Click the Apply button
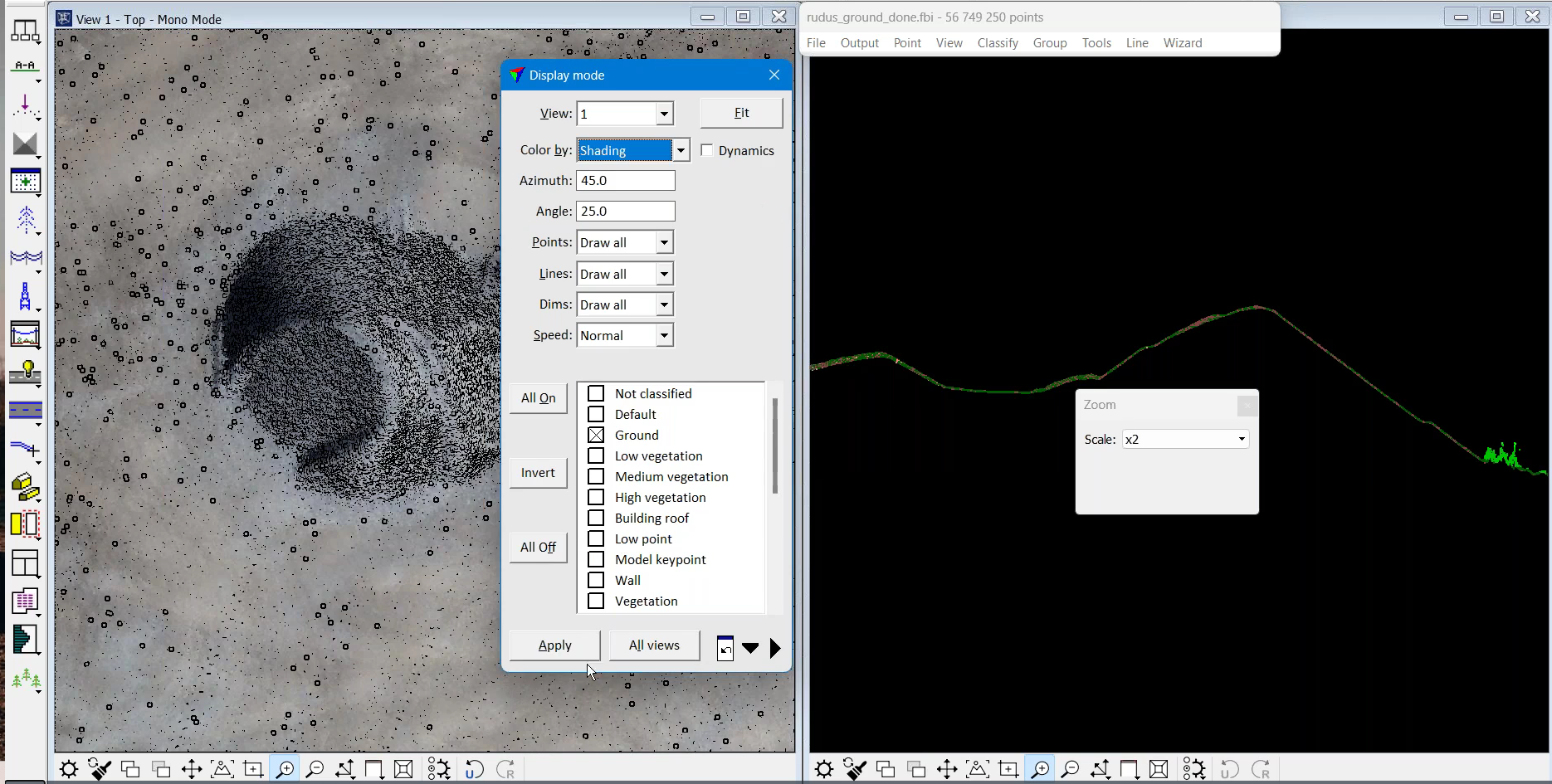Viewport: 1552px width, 784px height. (554, 645)
